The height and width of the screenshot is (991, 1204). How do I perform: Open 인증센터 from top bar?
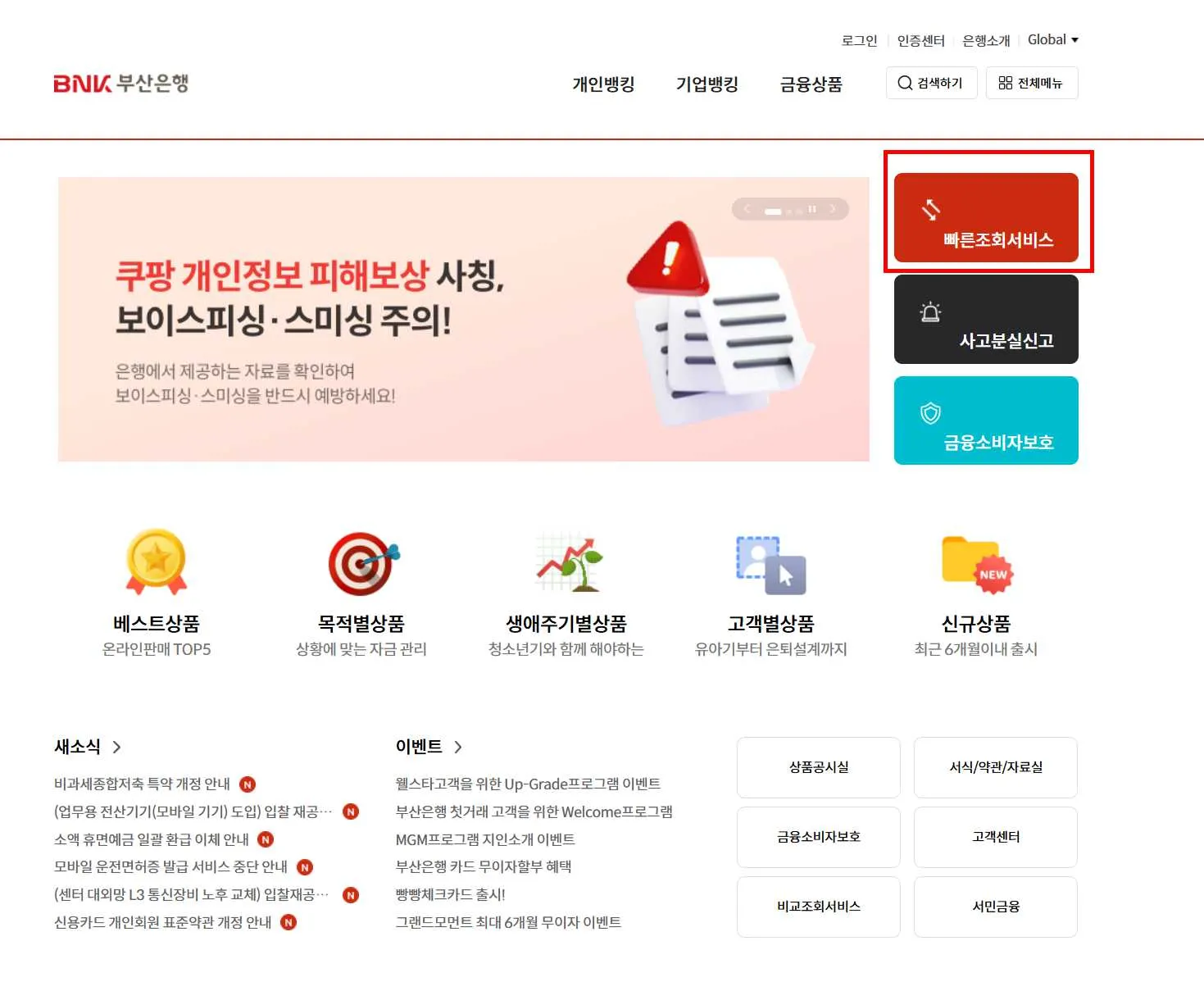(921, 40)
